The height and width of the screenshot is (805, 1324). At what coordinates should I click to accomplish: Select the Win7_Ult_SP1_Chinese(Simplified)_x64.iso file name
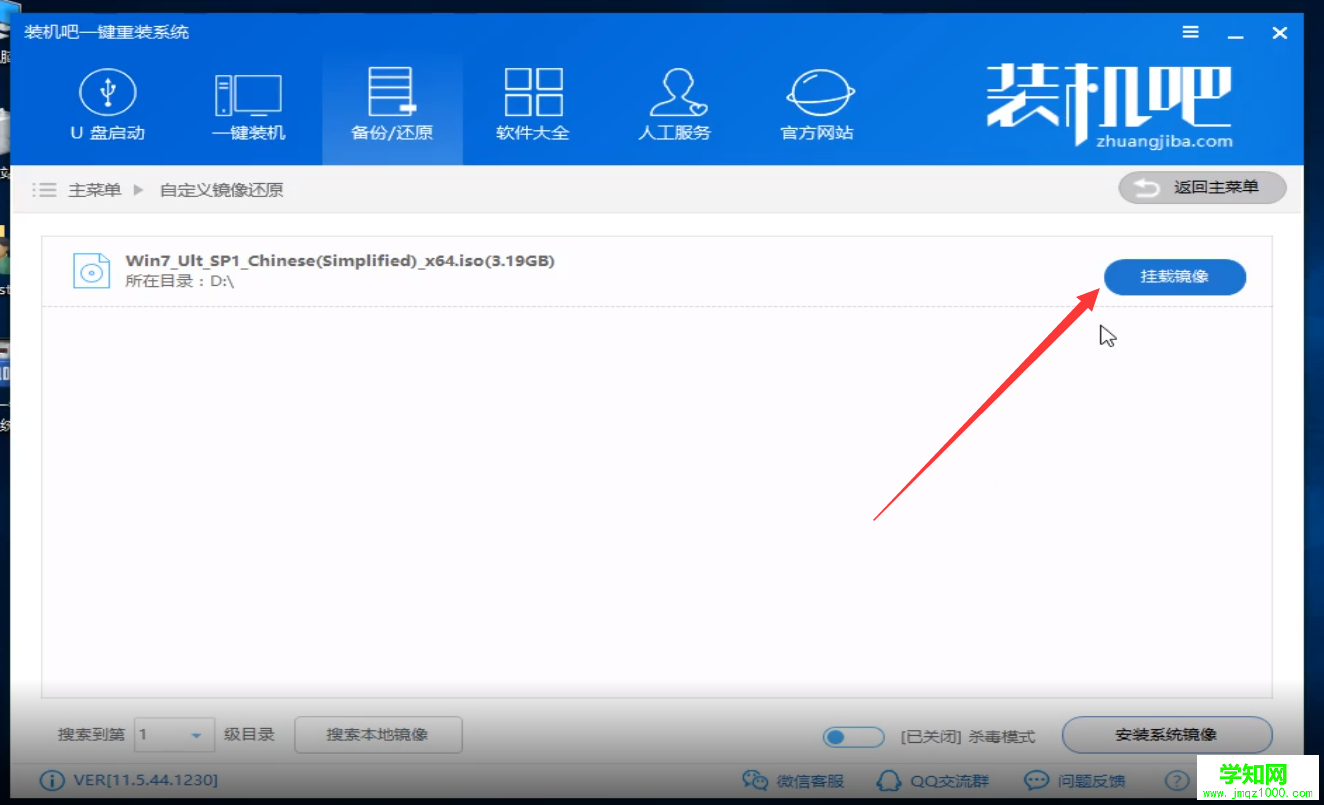point(340,261)
